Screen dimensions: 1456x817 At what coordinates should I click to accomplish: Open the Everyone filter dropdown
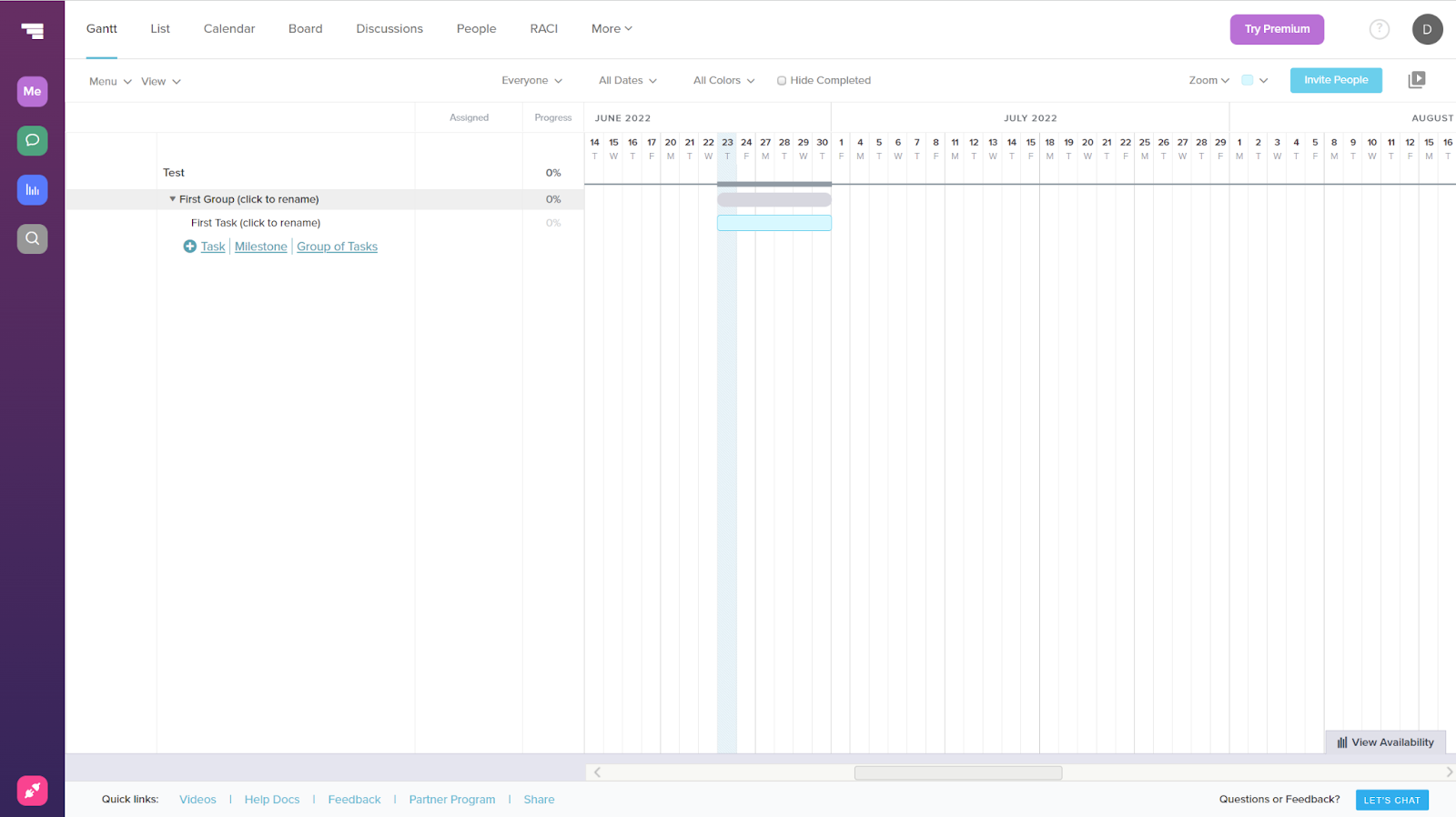tap(532, 80)
